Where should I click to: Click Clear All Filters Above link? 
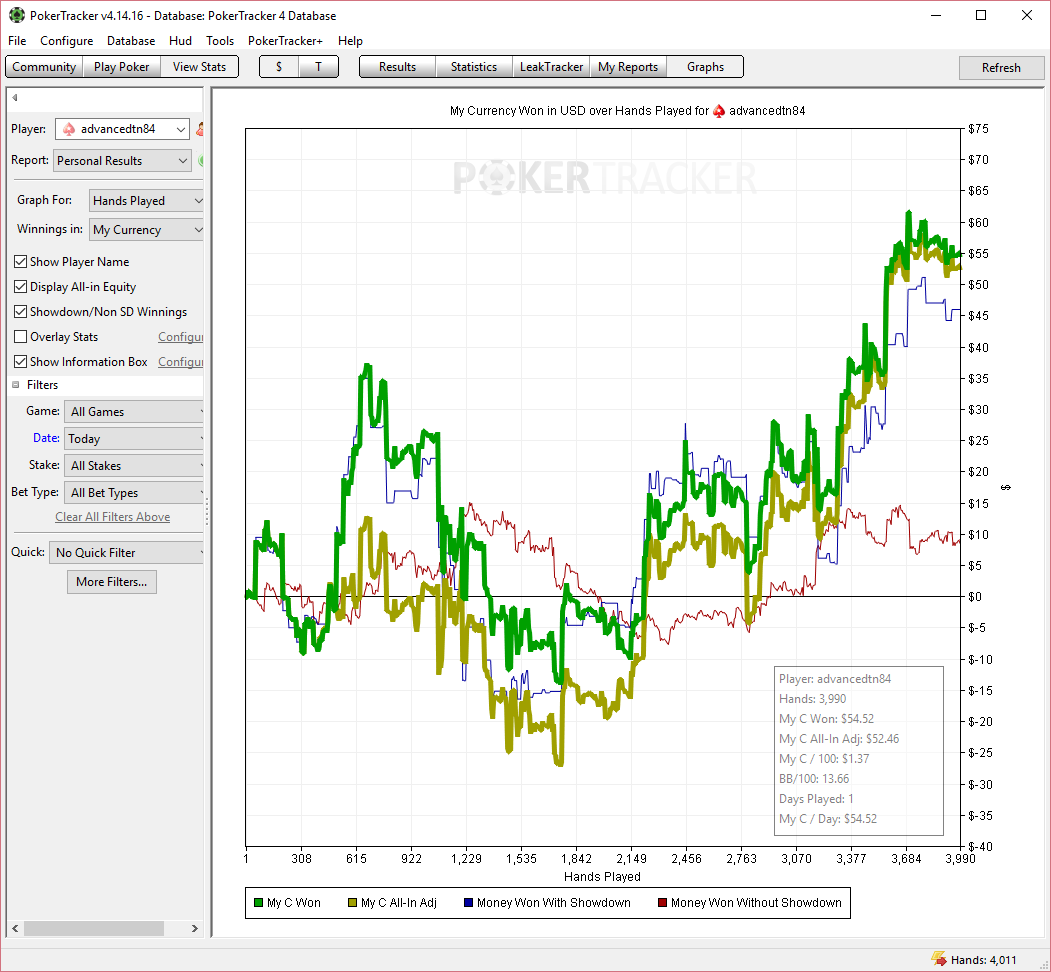click(x=113, y=517)
